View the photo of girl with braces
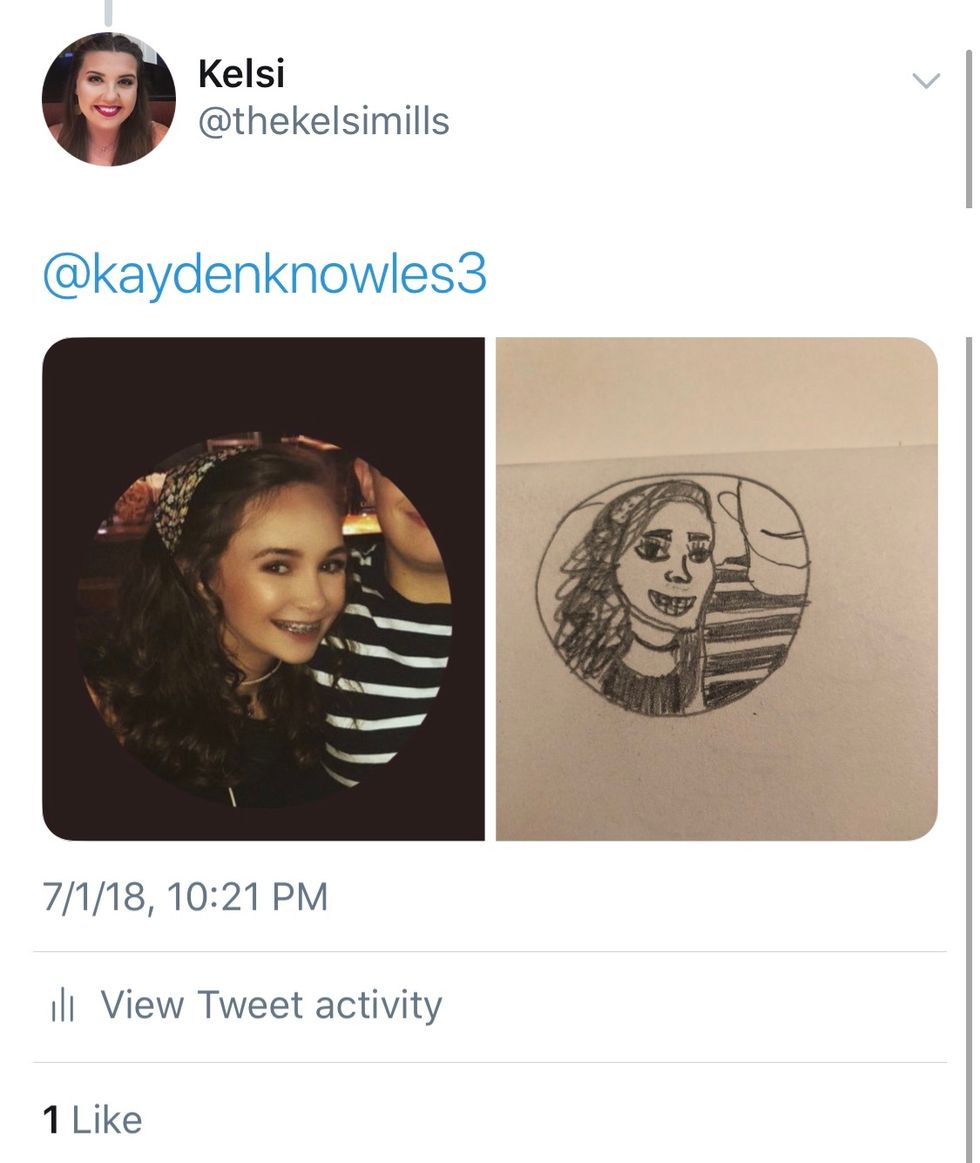The width and height of the screenshot is (980, 1163). click(263, 589)
